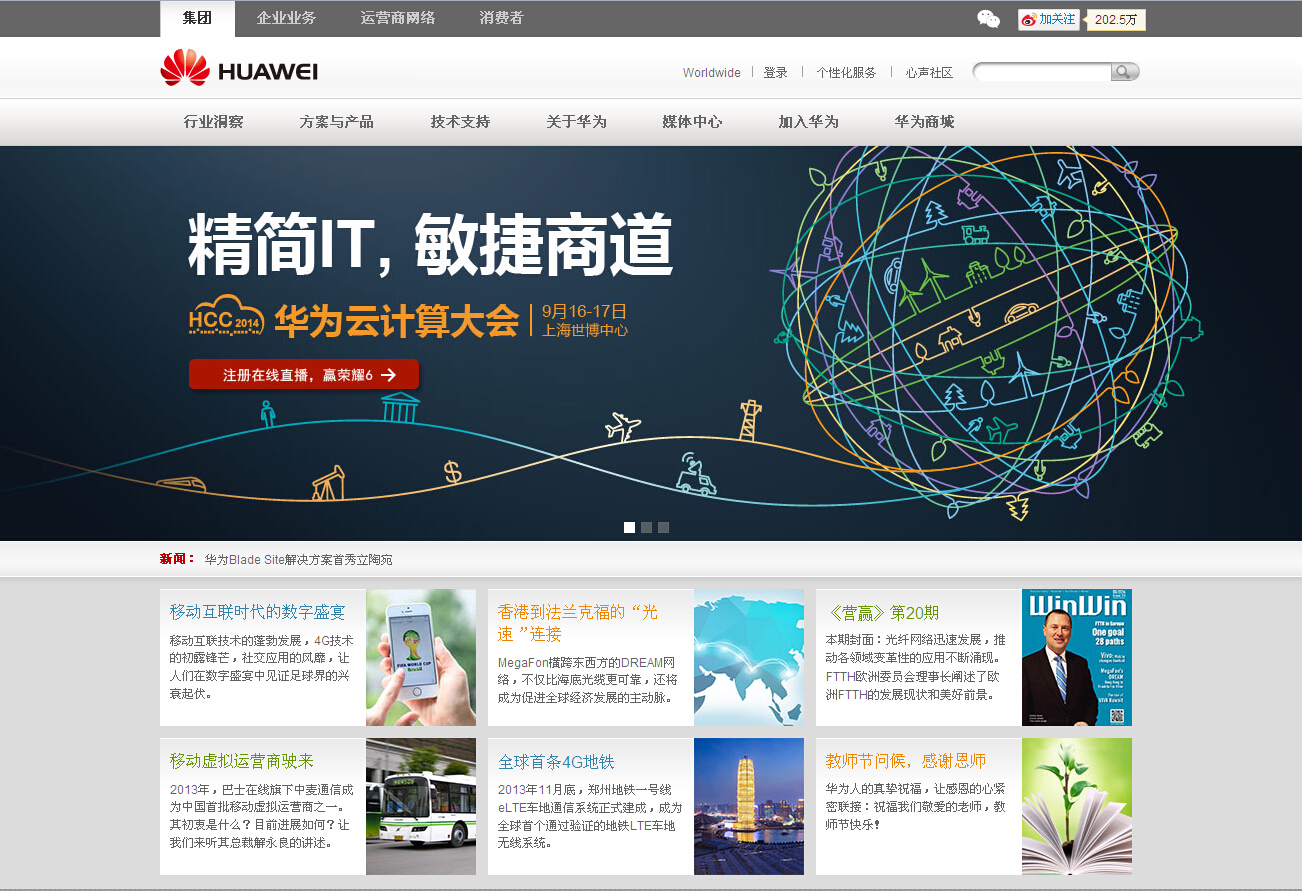Click the 202.5万 follower count badge
Image resolution: width=1302 pixels, height=891 pixels.
[1116, 20]
